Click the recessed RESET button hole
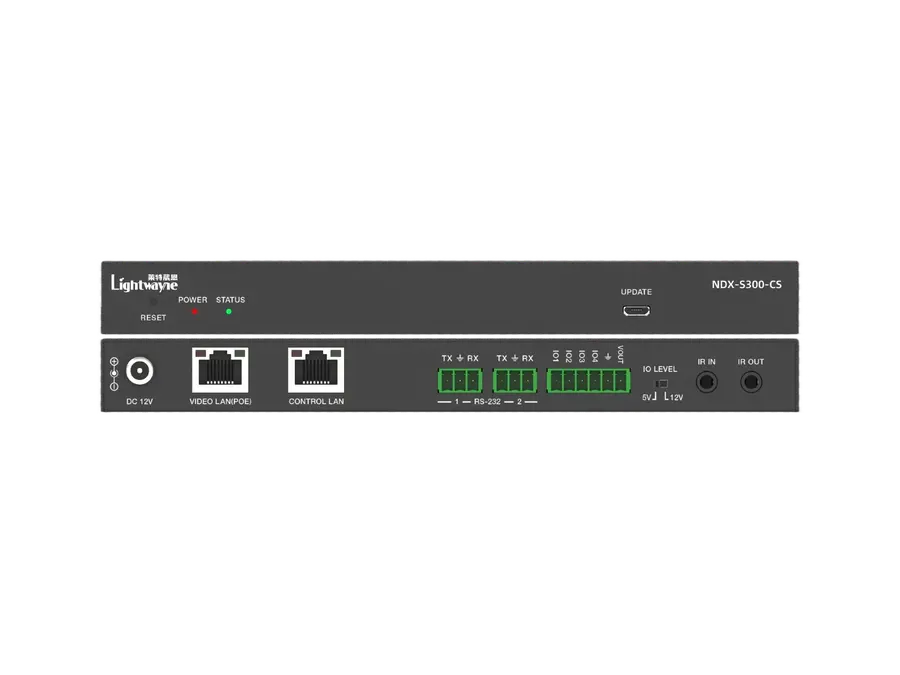The height and width of the screenshot is (675, 900). tap(153, 302)
